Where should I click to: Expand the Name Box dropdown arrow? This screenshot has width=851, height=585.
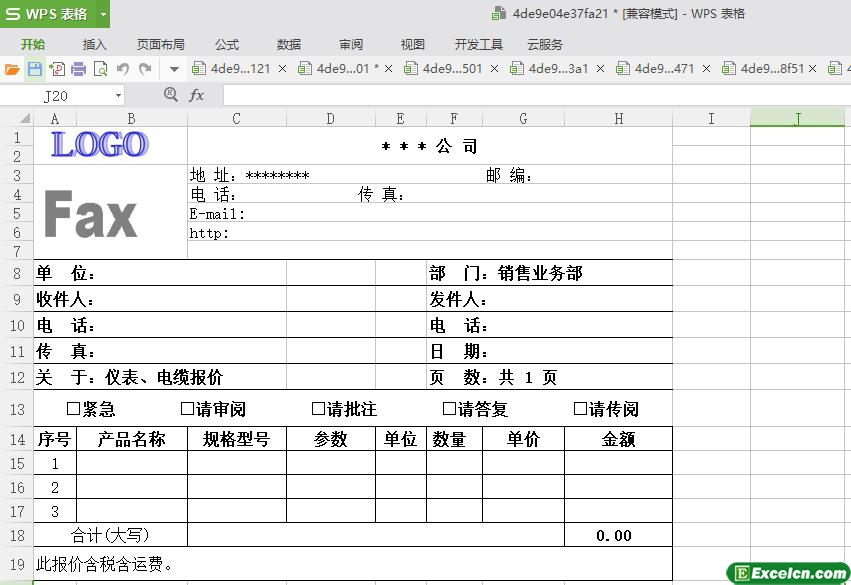click(118, 96)
